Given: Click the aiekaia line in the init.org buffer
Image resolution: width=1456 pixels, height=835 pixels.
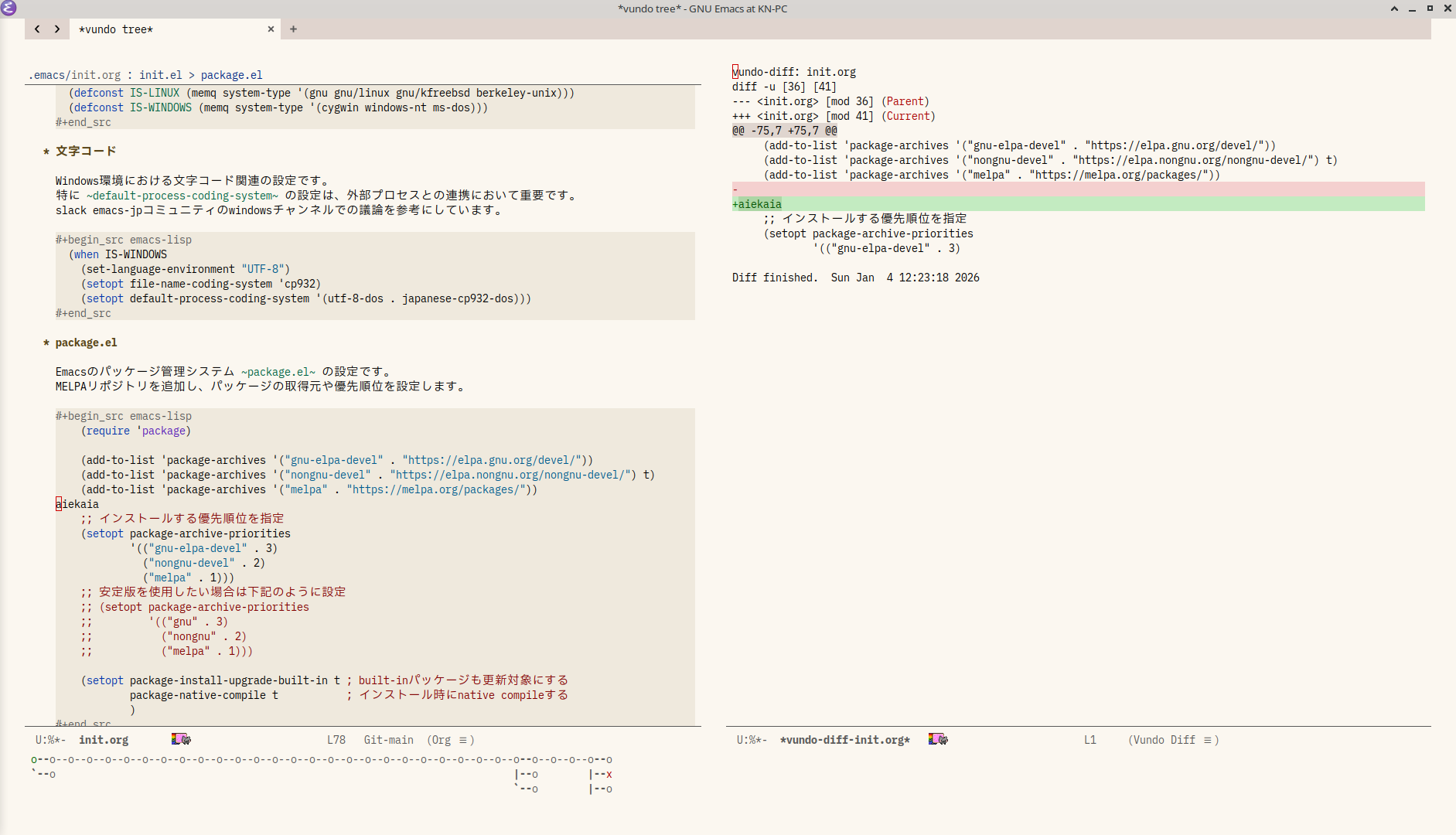Looking at the screenshot, I should coord(77,504).
